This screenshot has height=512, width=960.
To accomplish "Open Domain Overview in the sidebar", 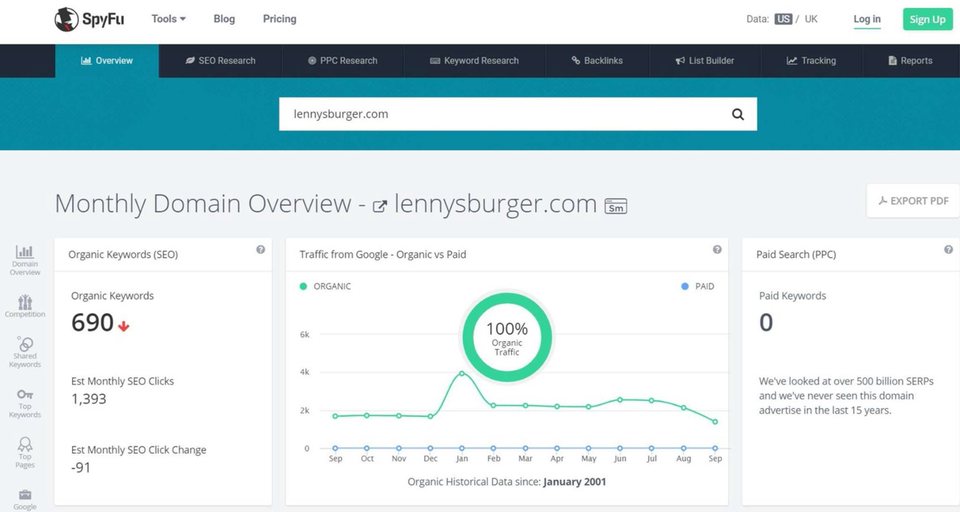I will point(24,260).
